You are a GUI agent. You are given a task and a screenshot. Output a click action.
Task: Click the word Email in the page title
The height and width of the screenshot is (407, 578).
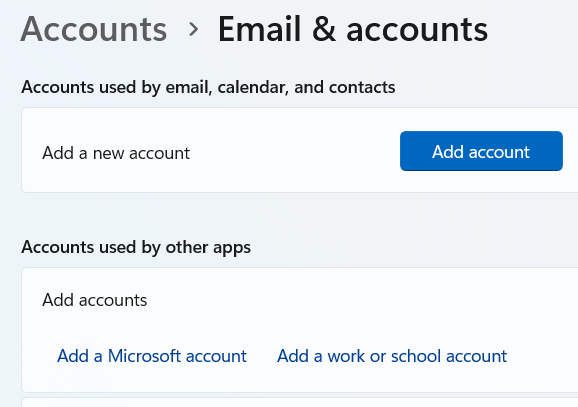click(x=260, y=29)
